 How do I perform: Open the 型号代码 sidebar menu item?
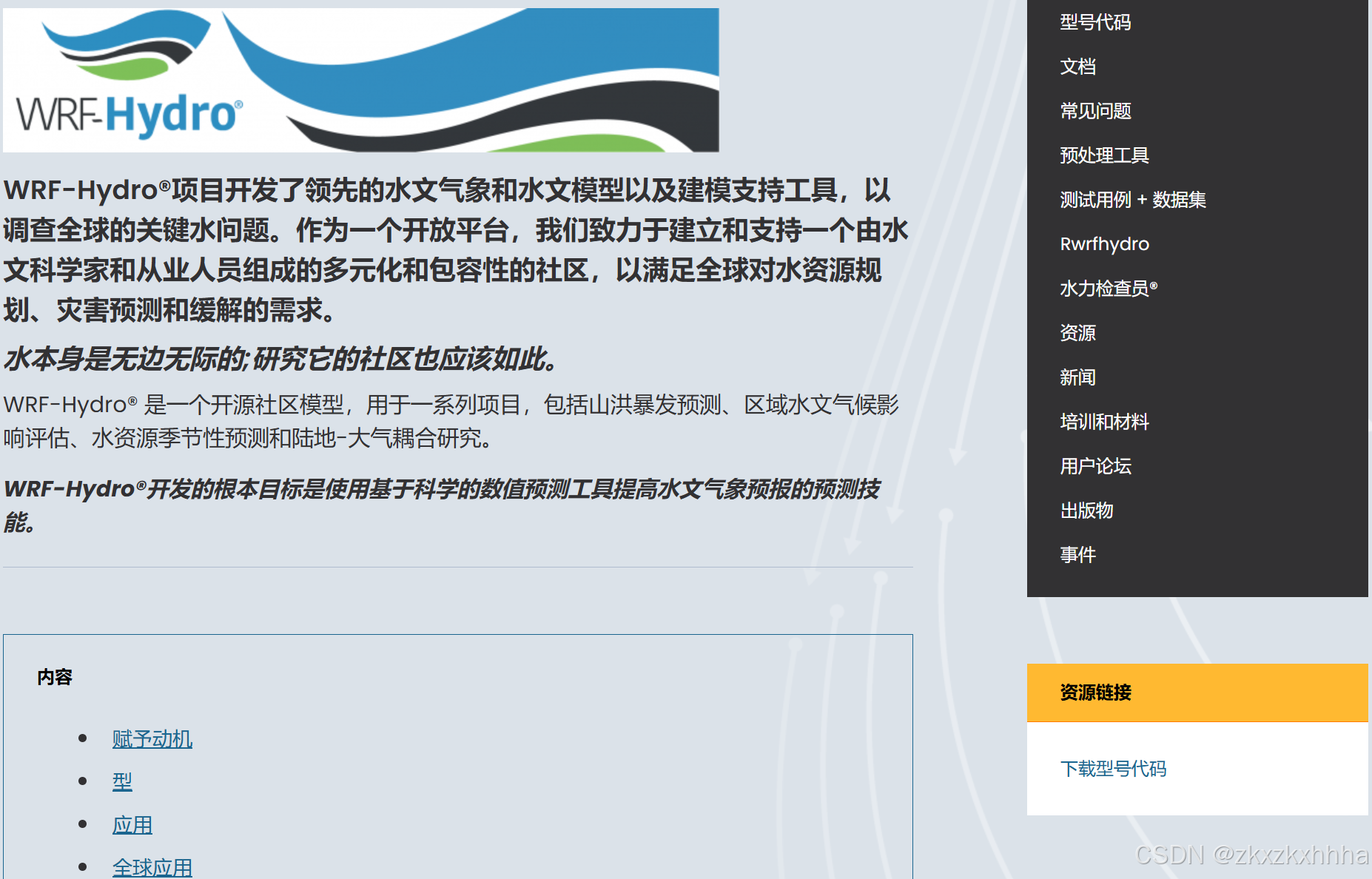1095,22
